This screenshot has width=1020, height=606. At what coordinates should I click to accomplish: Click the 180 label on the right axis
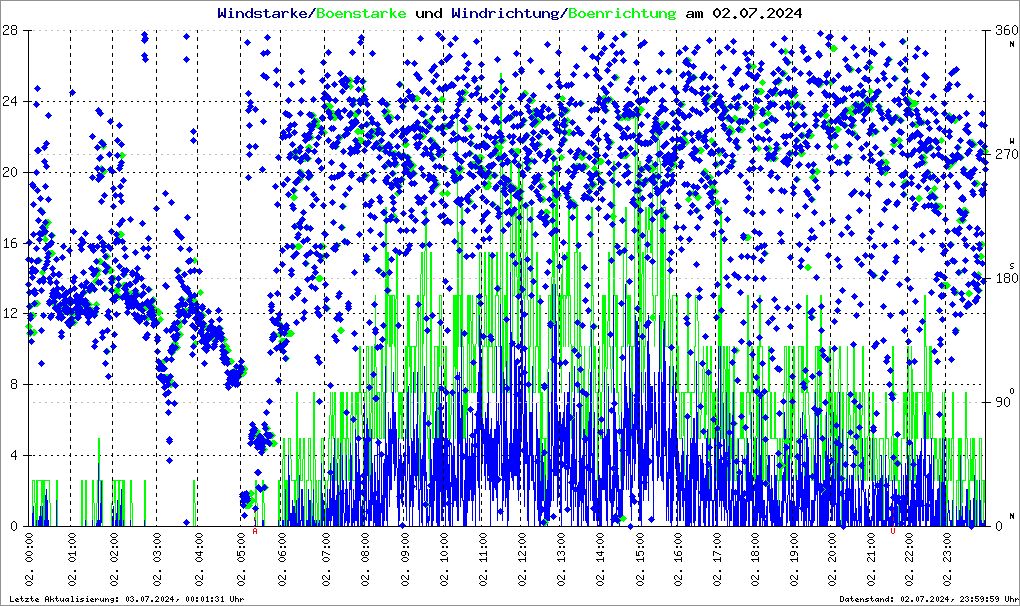pyautogui.click(x=1006, y=278)
